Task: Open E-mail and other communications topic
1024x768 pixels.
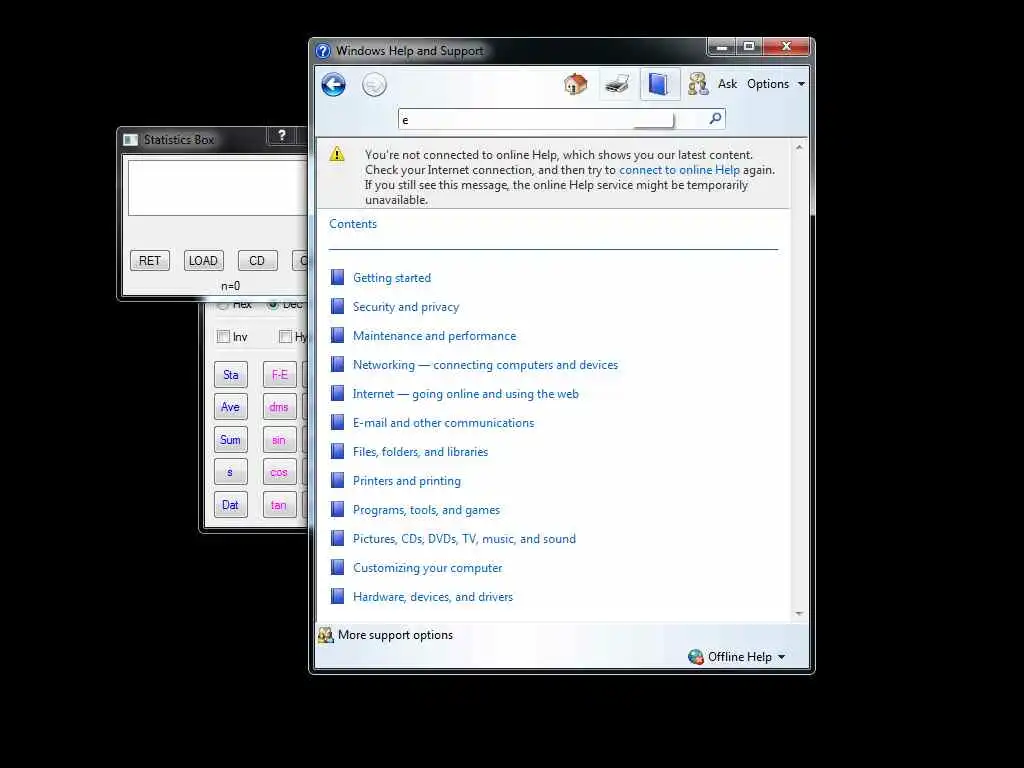Action: pos(443,423)
